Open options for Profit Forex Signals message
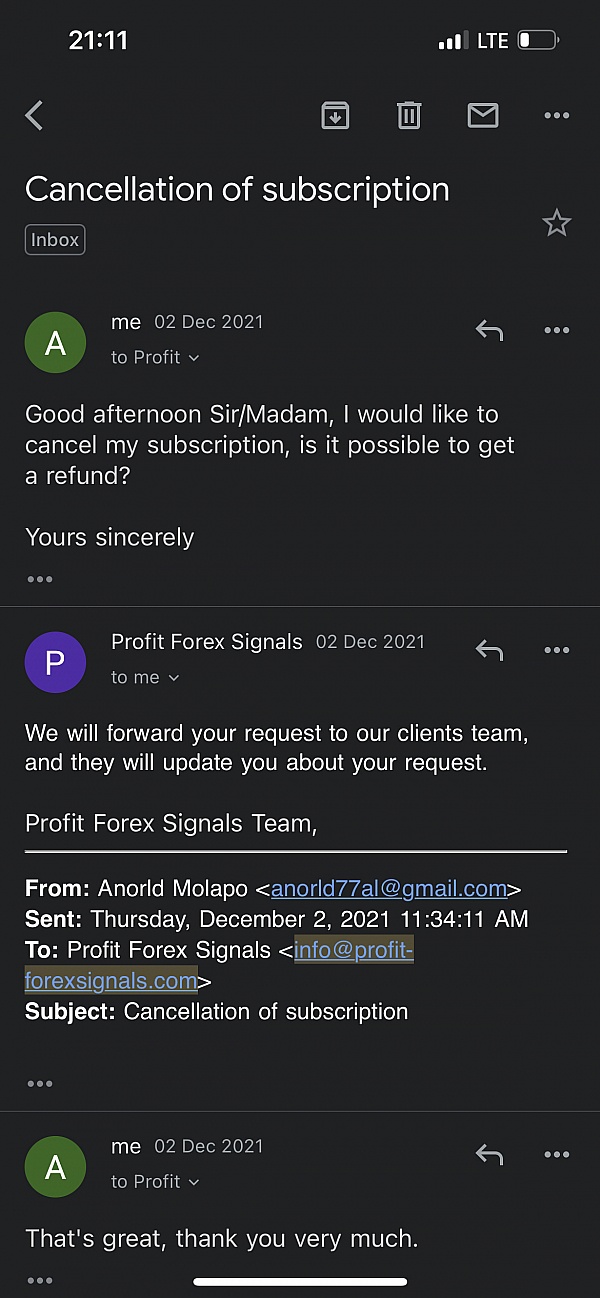The width and height of the screenshot is (600, 1298). 556,650
